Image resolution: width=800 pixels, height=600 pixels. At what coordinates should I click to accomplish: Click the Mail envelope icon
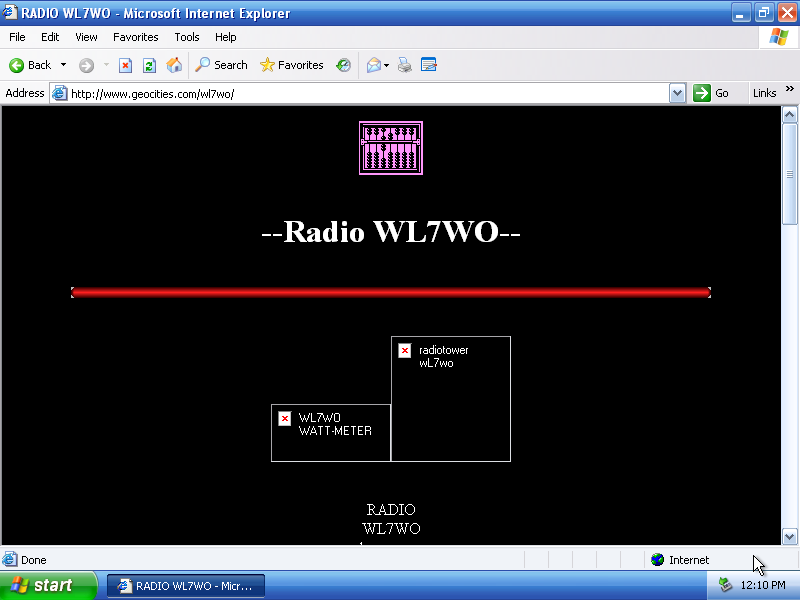(373, 65)
